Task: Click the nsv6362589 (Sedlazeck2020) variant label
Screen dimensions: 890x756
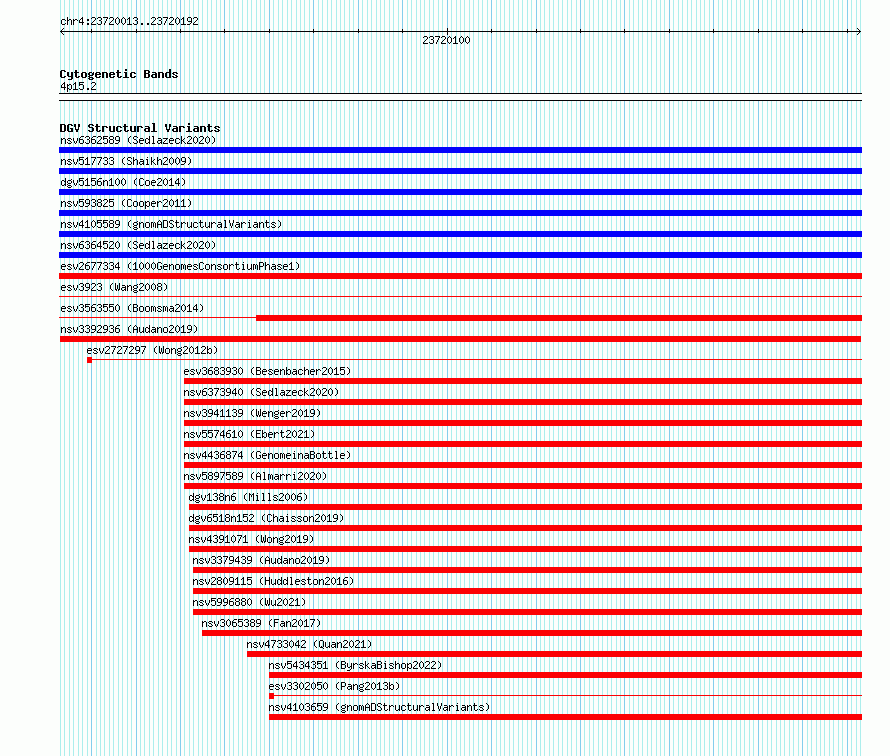Action: tap(138, 140)
